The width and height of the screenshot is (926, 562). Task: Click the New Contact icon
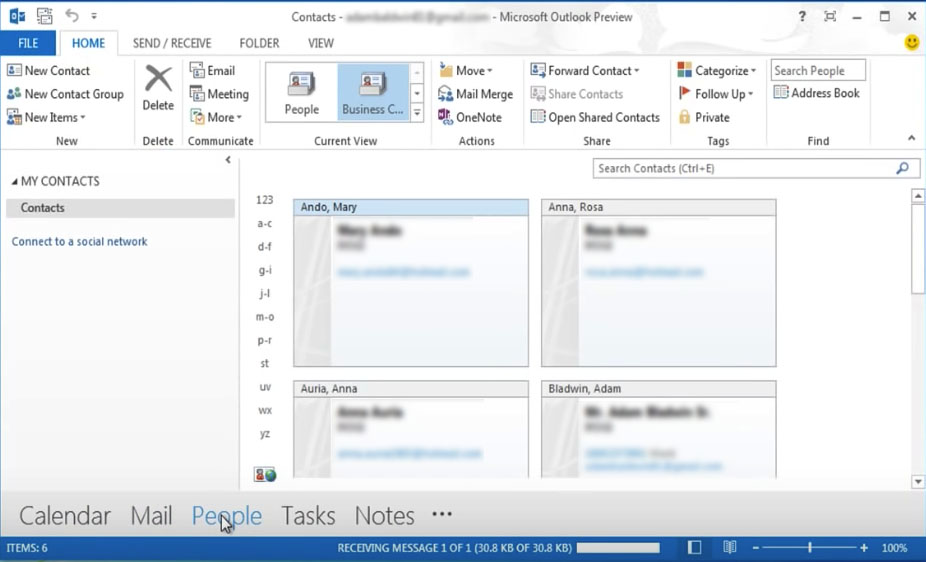pyautogui.click(x=14, y=70)
